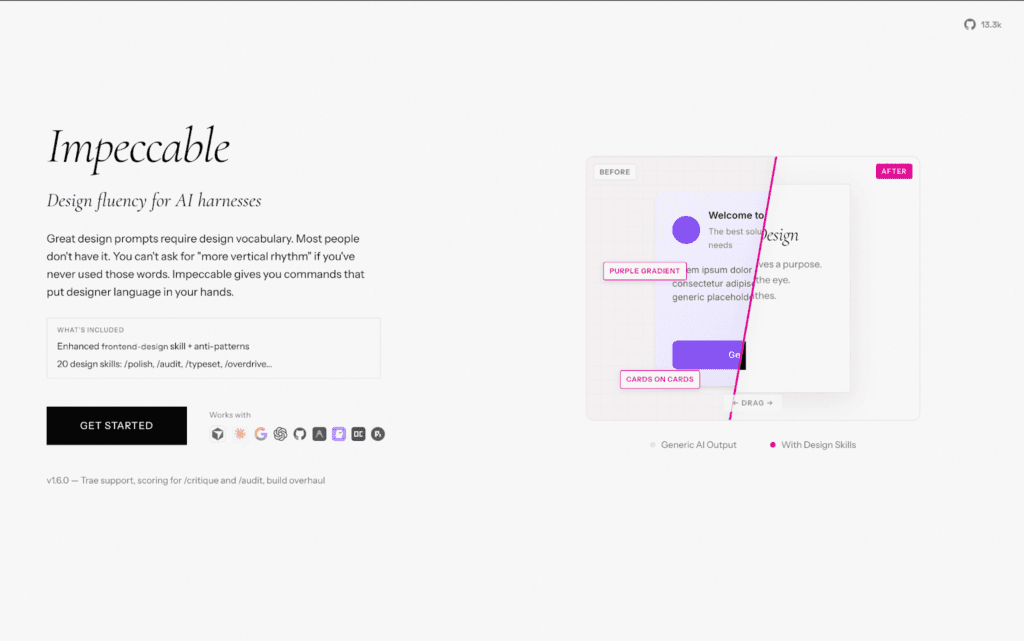Viewport: 1024px width, 641px height.
Task: Choose the OpenAI knot logo icon
Action: [281, 434]
